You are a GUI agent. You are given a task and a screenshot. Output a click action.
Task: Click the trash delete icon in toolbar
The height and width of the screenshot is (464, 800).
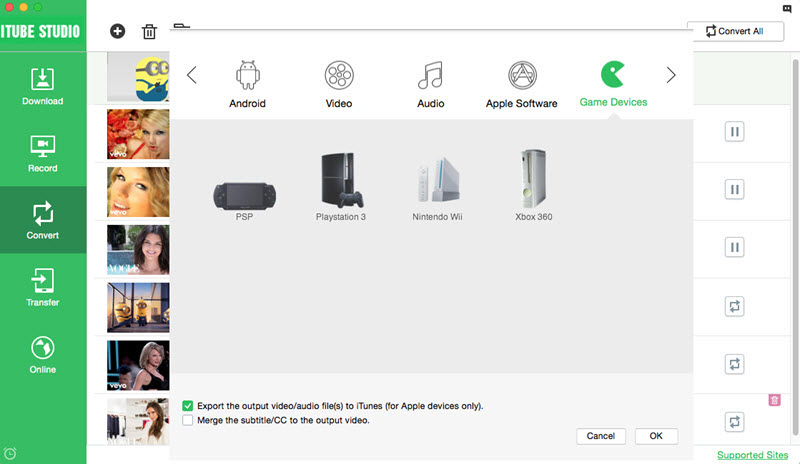(149, 32)
